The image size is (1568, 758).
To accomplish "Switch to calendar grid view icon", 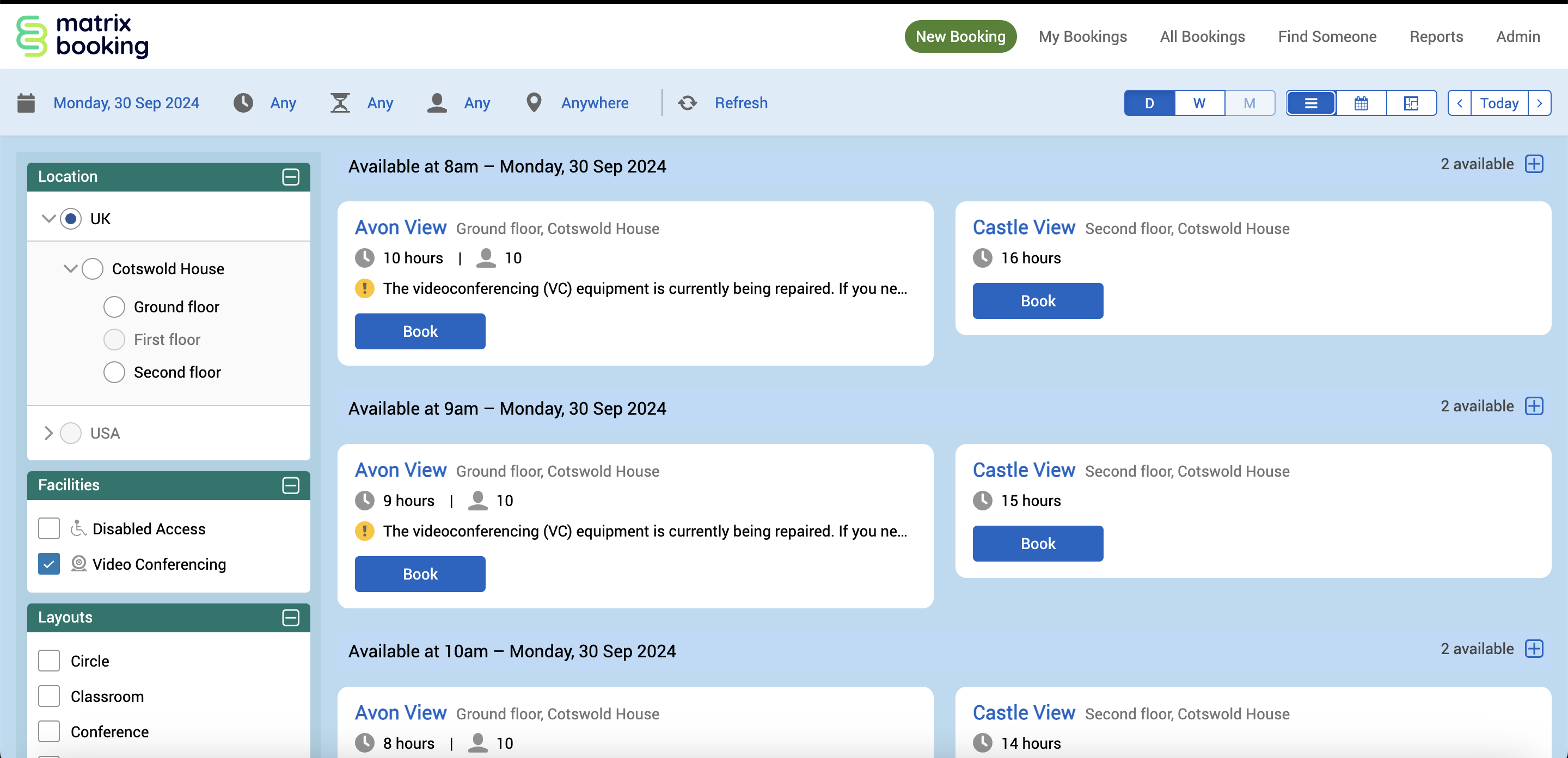I will tap(1361, 103).
